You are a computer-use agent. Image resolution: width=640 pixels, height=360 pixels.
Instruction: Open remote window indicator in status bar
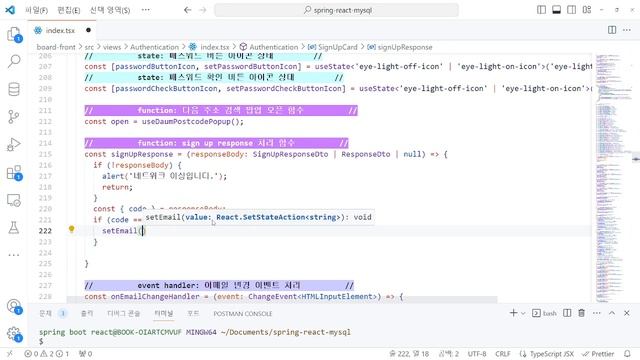10,354
